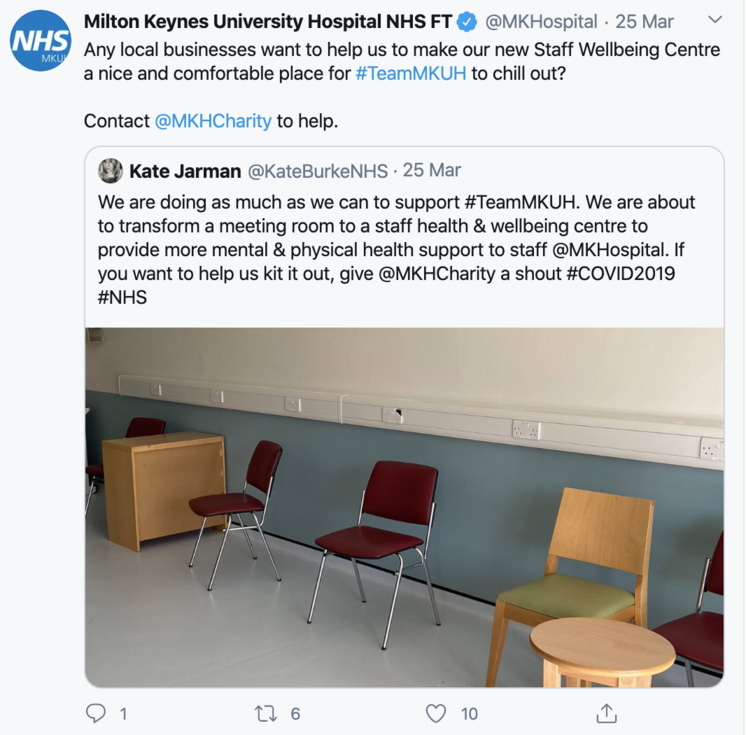
Task: Open Kate Jarman's small profile picture
Action: tap(110, 170)
